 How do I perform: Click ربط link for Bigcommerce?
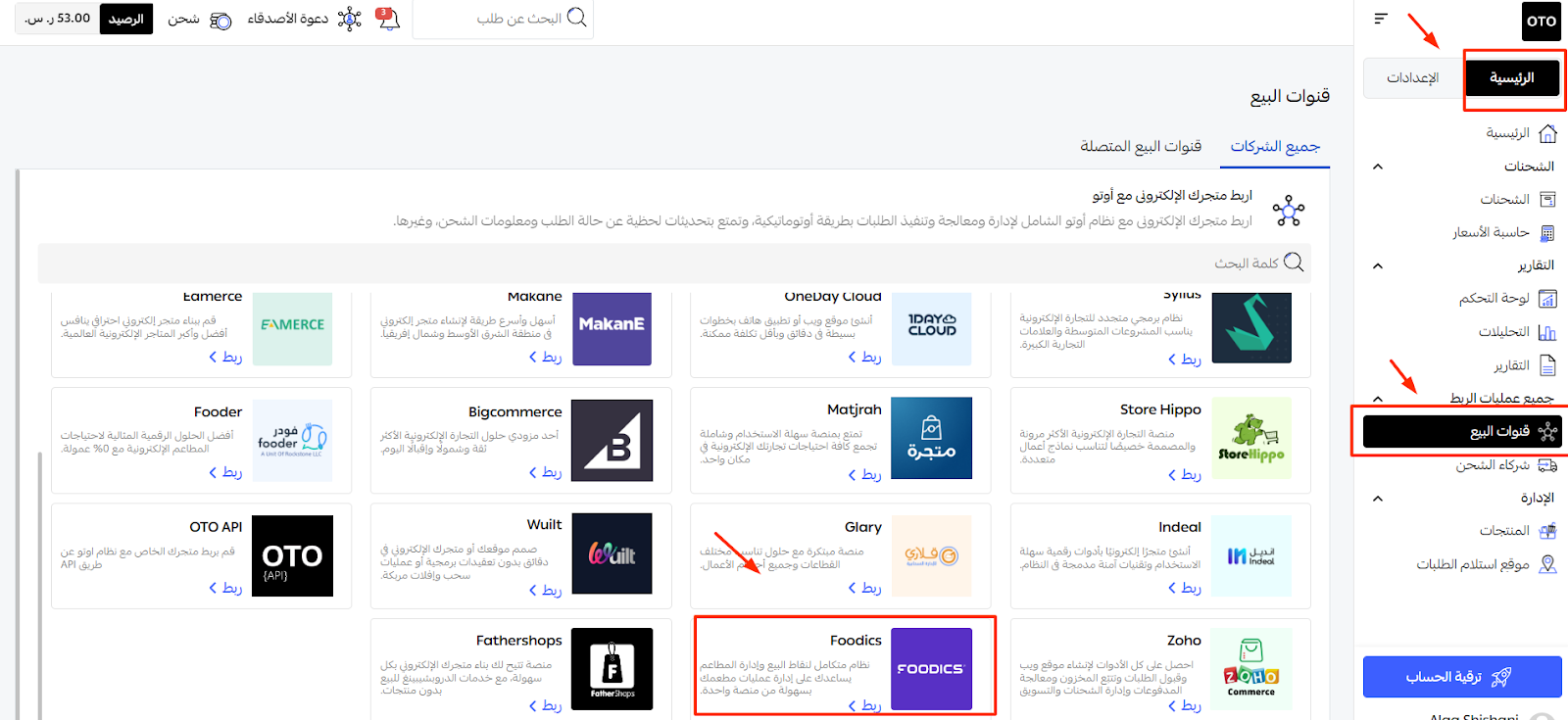click(545, 472)
